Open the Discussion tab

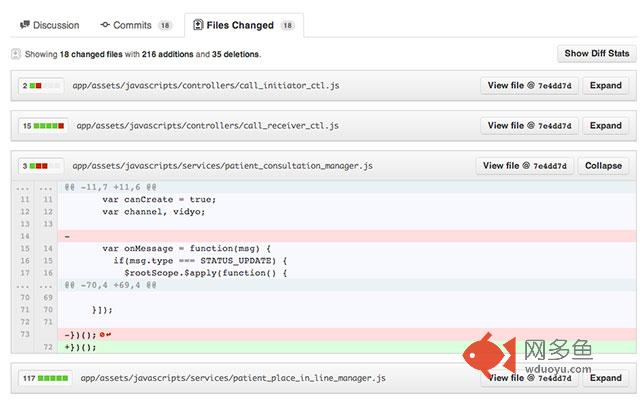49,25
